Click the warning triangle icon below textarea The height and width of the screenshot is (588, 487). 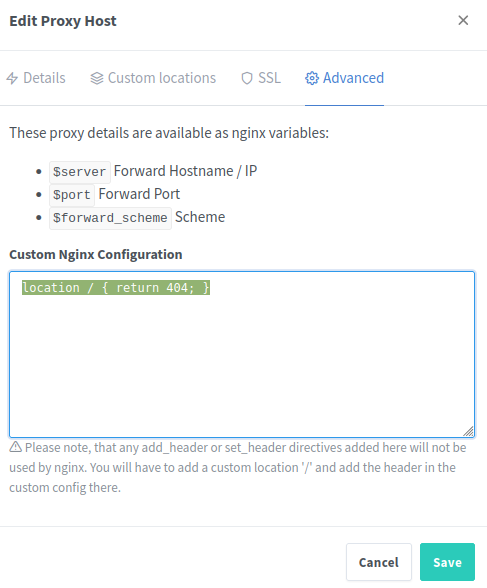pyautogui.click(x=15, y=447)
